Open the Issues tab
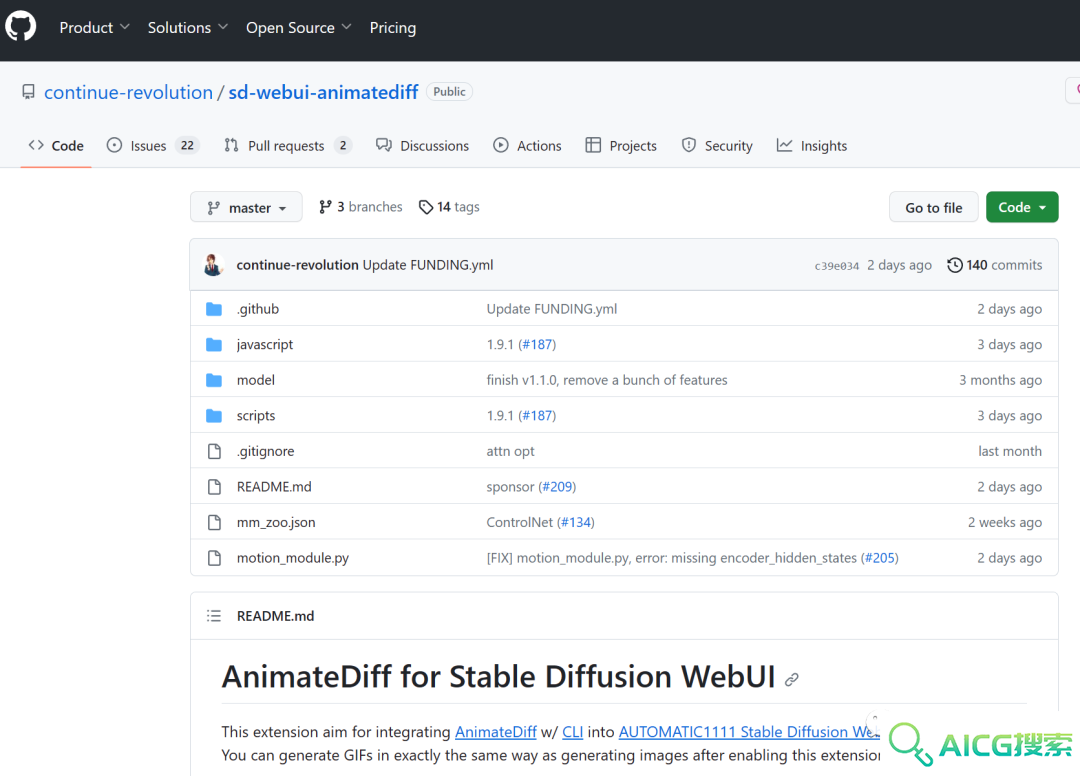1080x776 pixels. tap(152, 146)
